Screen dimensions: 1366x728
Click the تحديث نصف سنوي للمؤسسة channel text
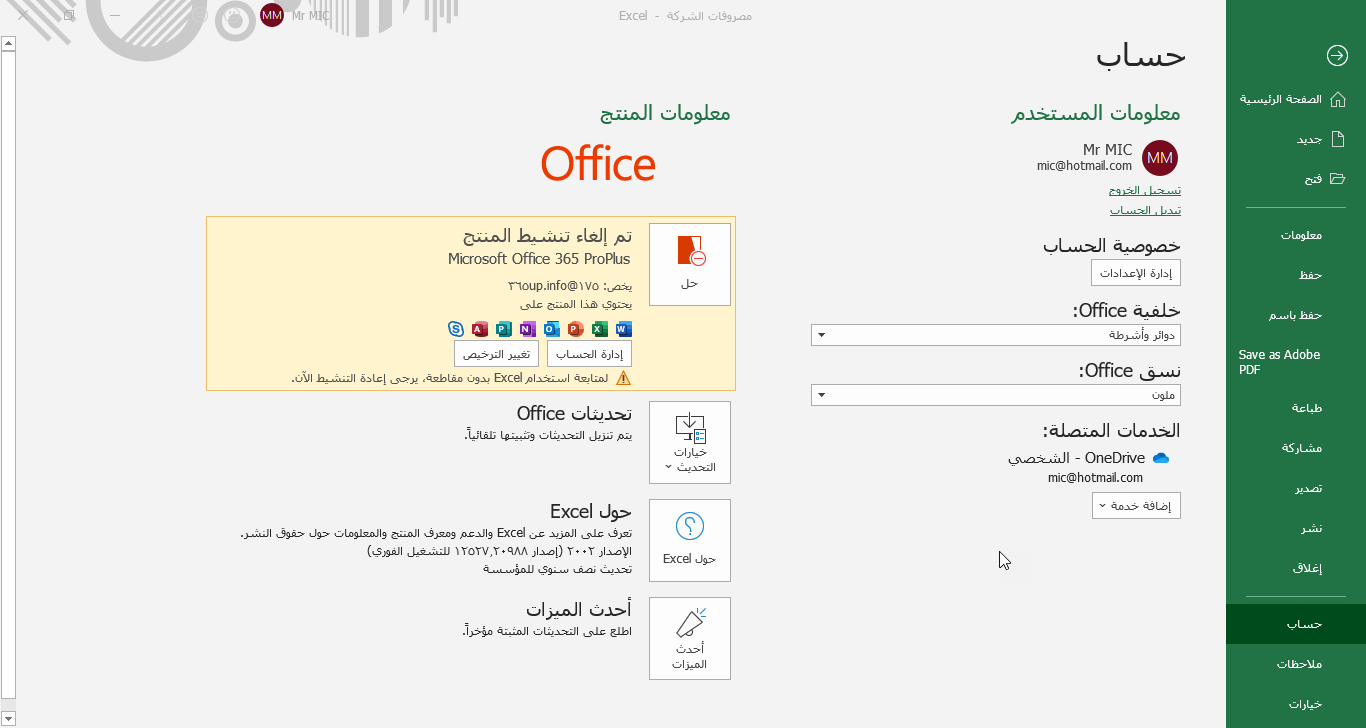[x=557, y=569]
